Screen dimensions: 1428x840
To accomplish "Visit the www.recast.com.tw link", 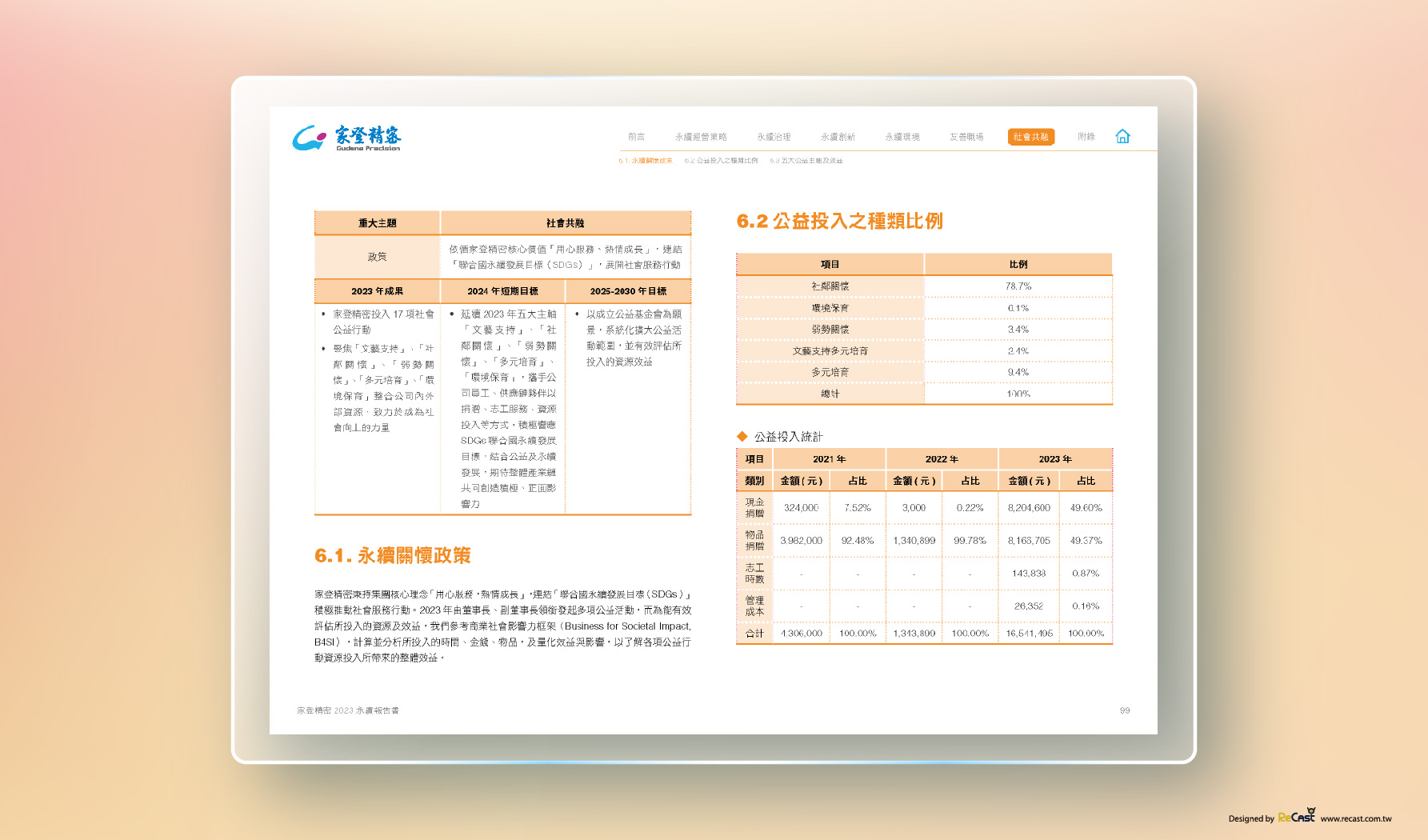I will pos(1356,818).
